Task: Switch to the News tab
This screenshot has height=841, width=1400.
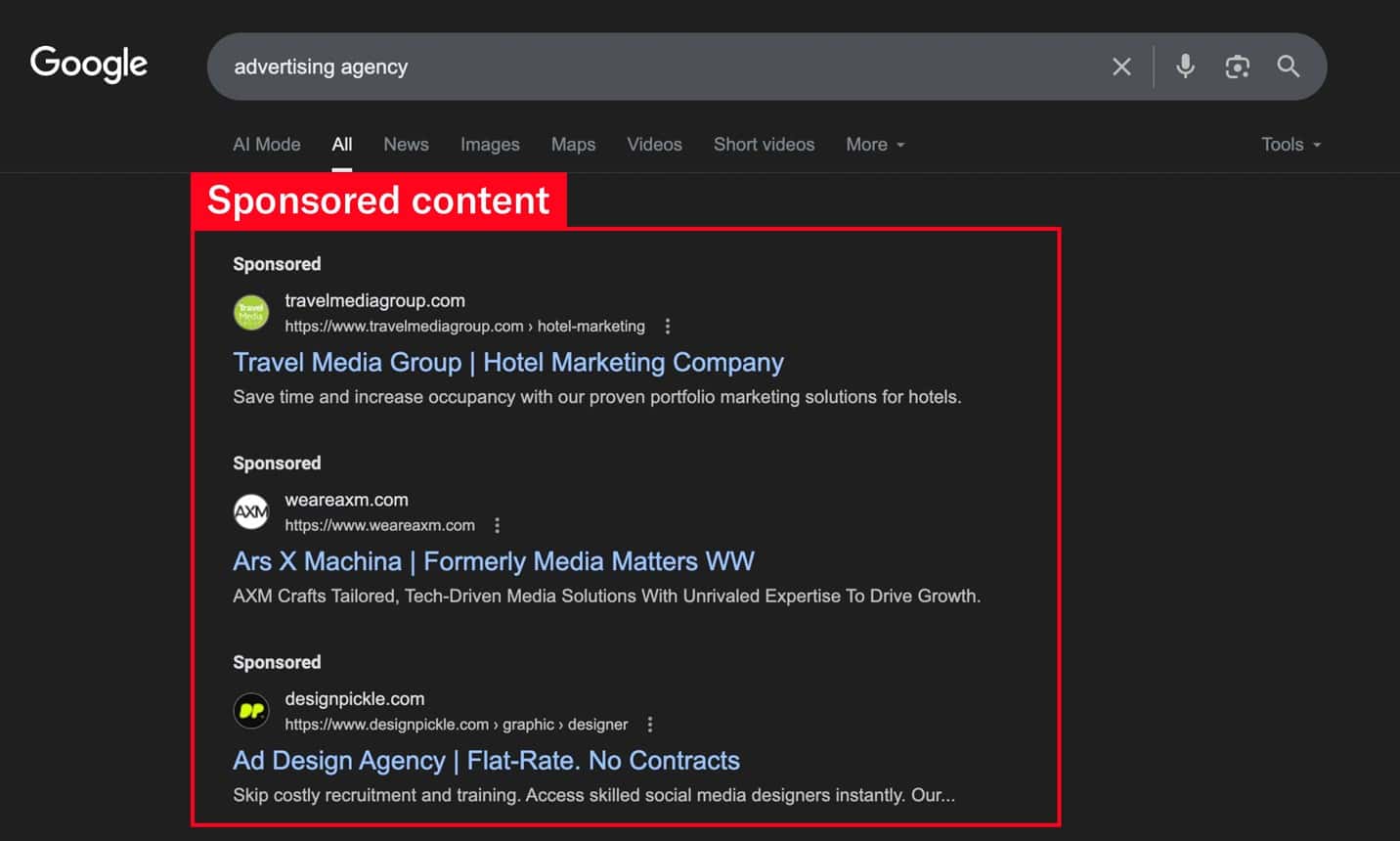Action: point(406,144)
